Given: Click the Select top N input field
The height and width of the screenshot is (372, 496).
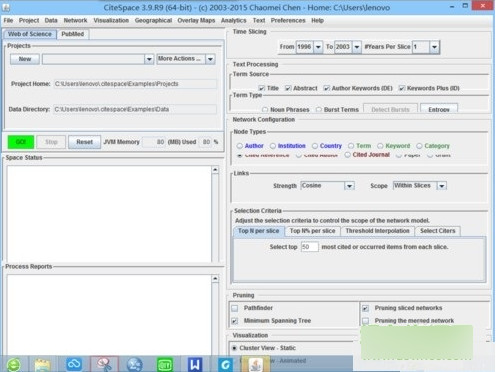Looking at the screenshot, I should [309, 247].
